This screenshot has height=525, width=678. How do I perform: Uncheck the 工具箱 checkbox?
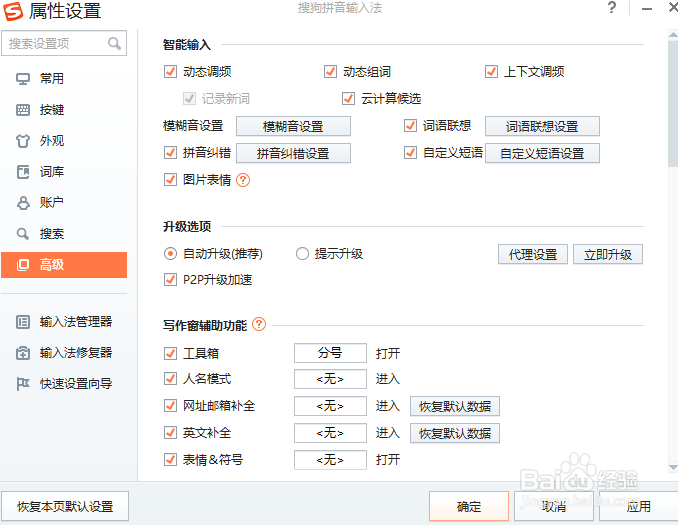point(170,354)
